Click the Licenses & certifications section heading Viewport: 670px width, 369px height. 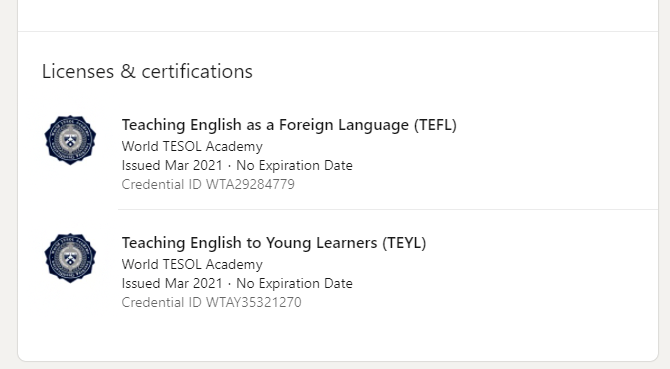[147, 71]
